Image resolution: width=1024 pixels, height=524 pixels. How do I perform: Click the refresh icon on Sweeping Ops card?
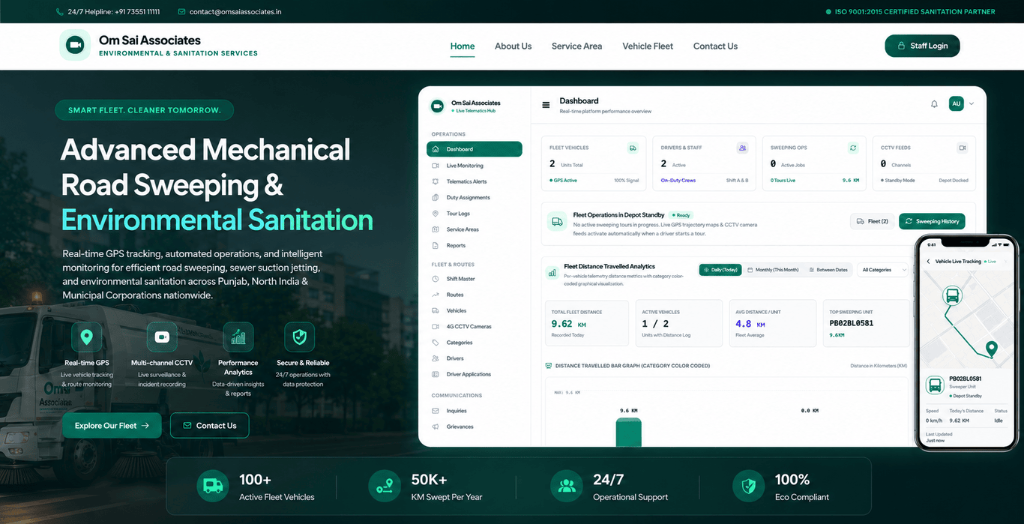852,148
